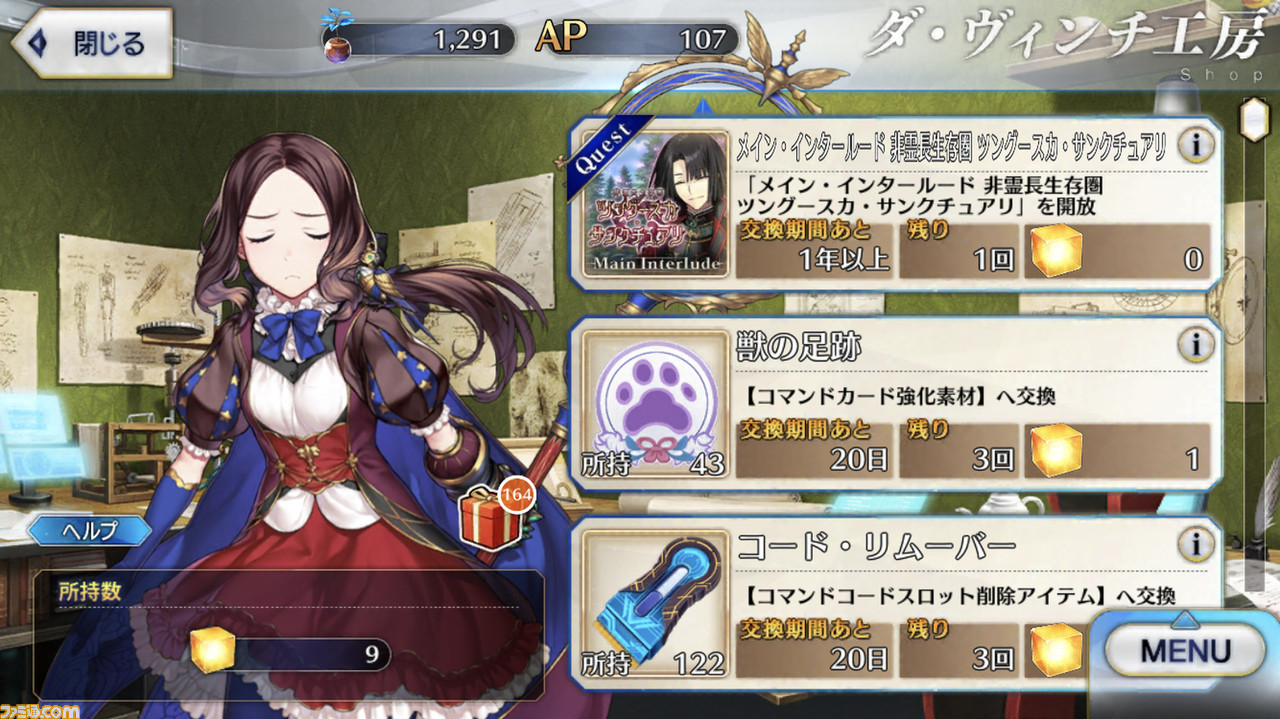The width and height of the screenshot is (1280, 719).
Task: Expand the arrow above the MENU button
Action: point(1184,620)
